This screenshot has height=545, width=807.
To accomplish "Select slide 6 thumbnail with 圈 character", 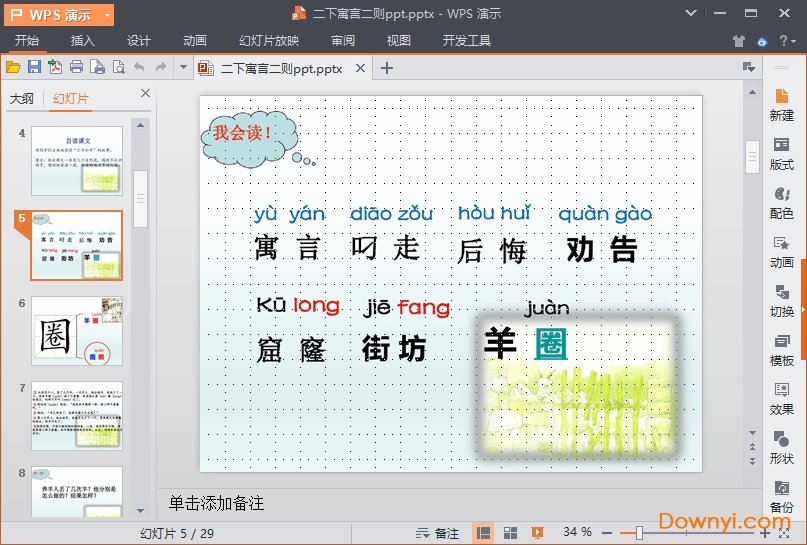I will coord(77,331).
